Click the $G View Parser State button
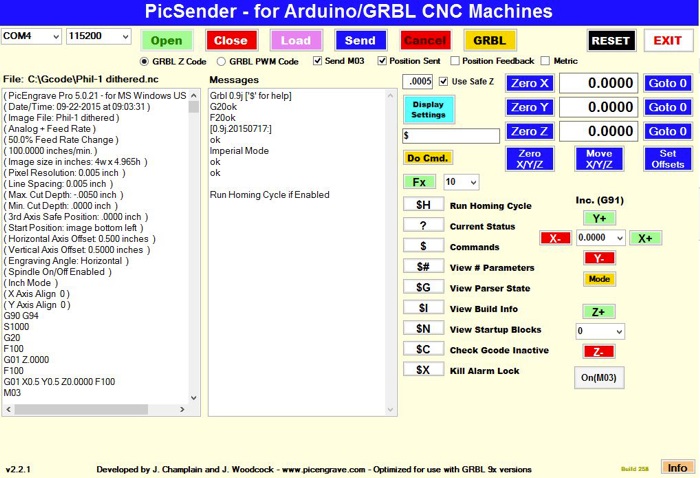This screenshot has width=700, height=478. [423, 288]
